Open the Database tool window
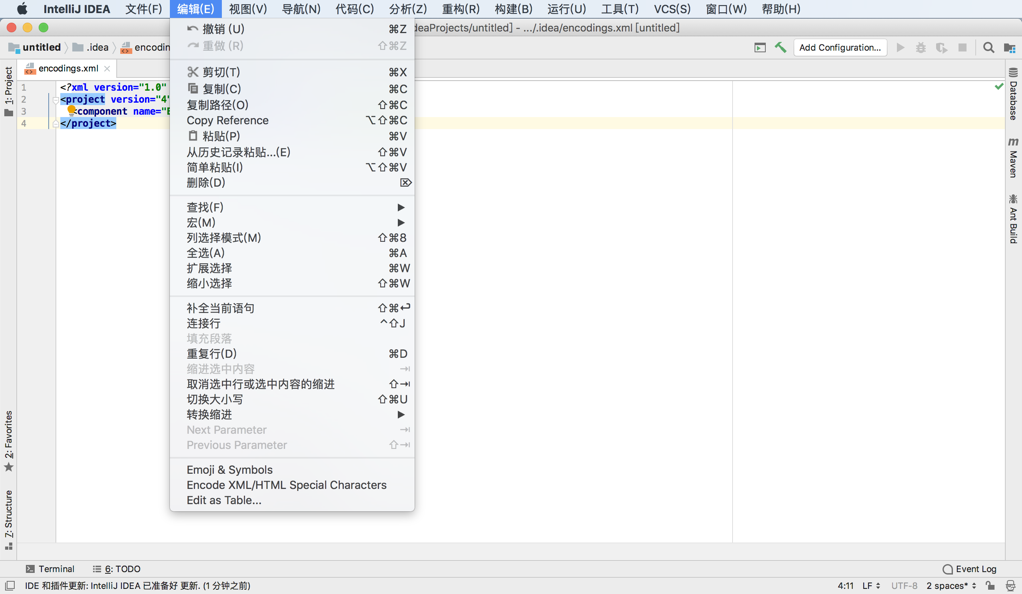This screenshot has width=1022, height=594. (1014, 95)
